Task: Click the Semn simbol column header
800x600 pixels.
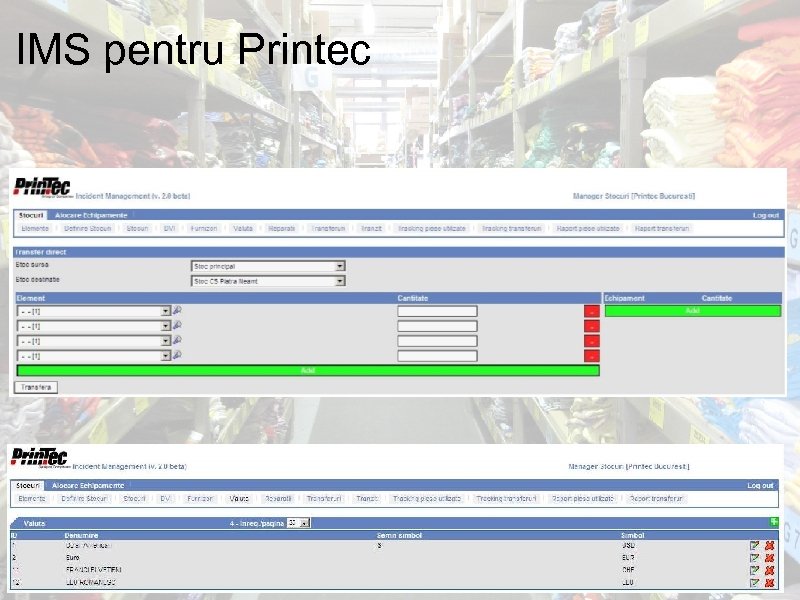Action: (399, 535)
